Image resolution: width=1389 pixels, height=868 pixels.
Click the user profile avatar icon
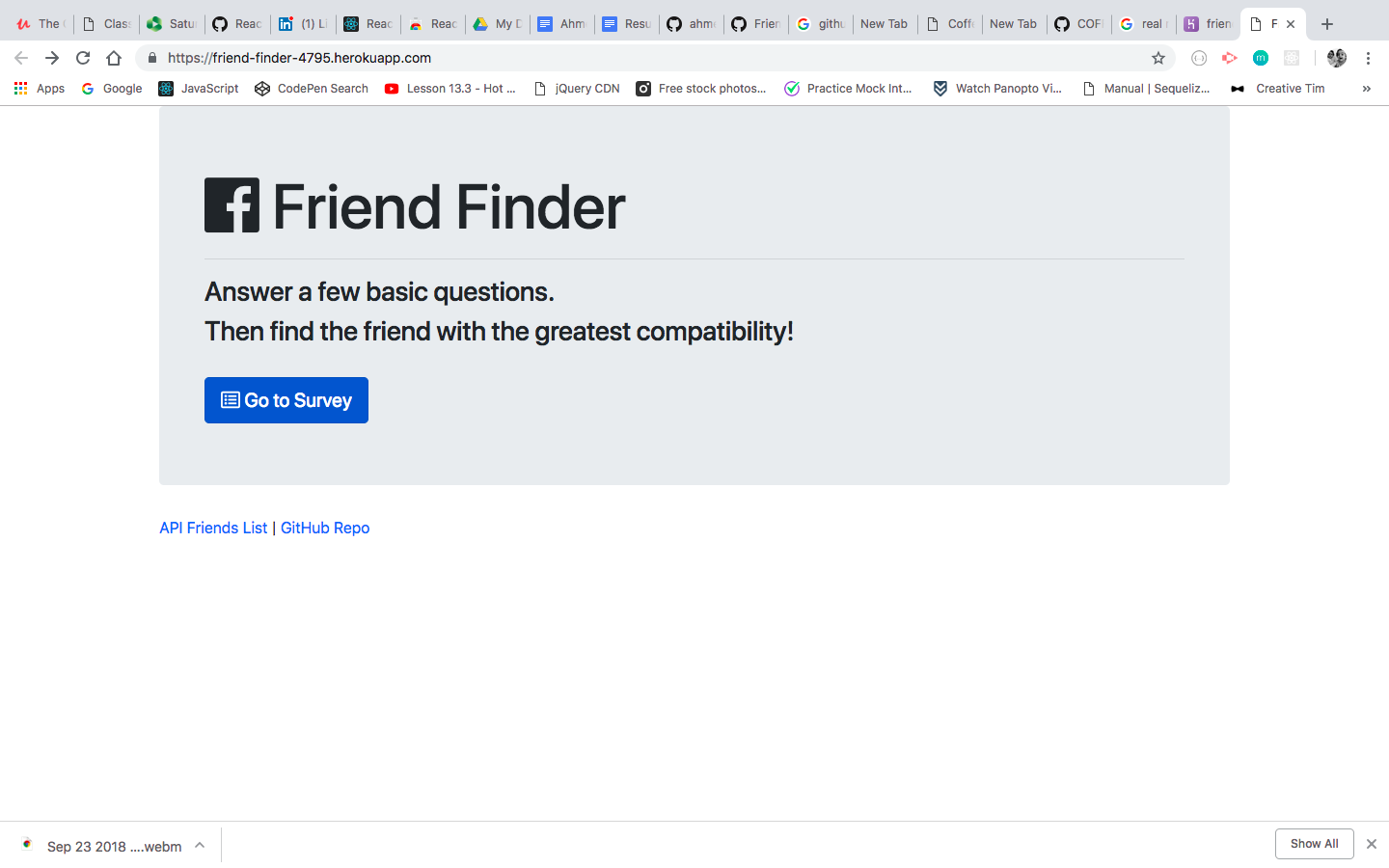point(1336,58)
